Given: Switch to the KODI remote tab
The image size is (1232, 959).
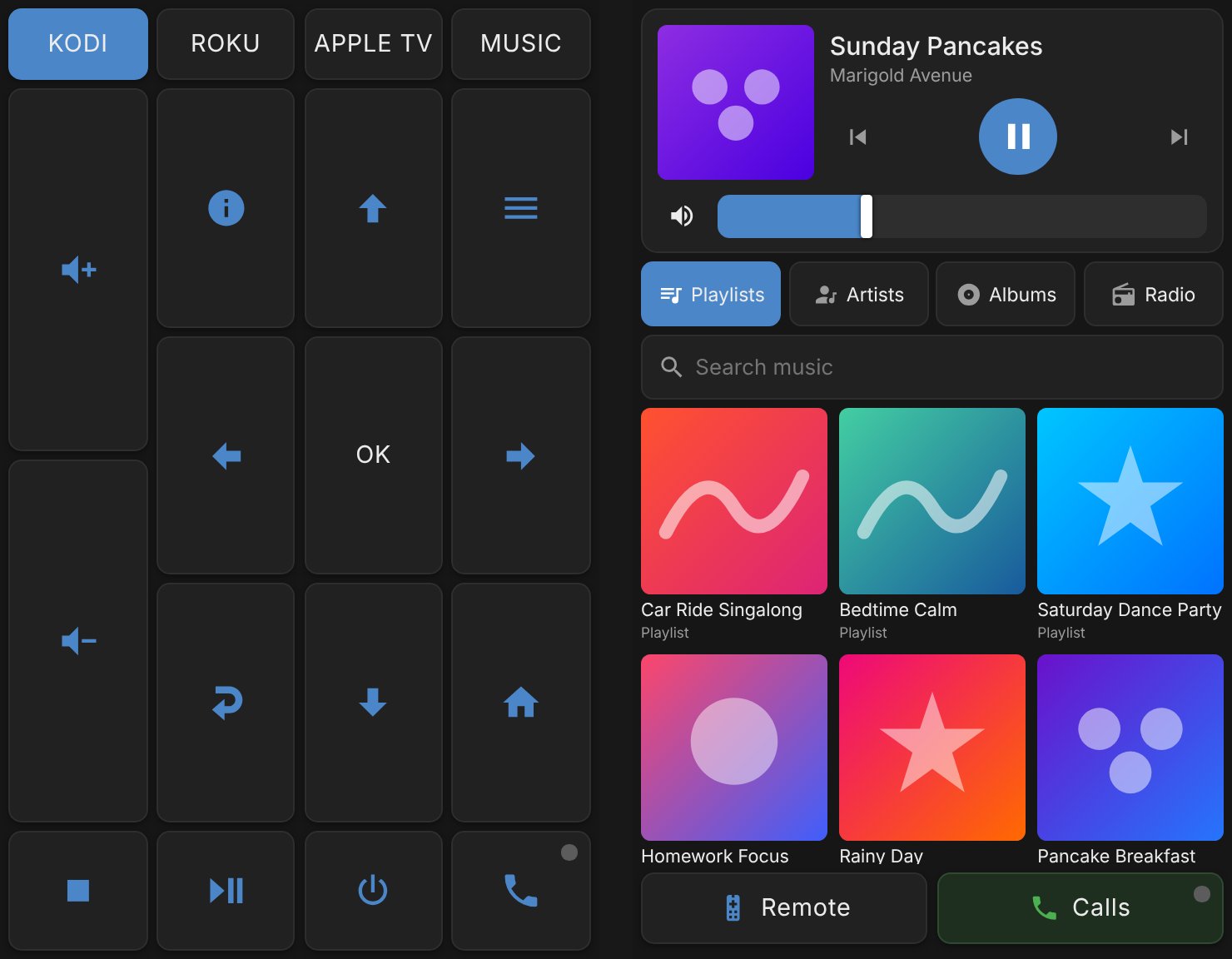Looking at the screenshot, I should coord(78,44).
